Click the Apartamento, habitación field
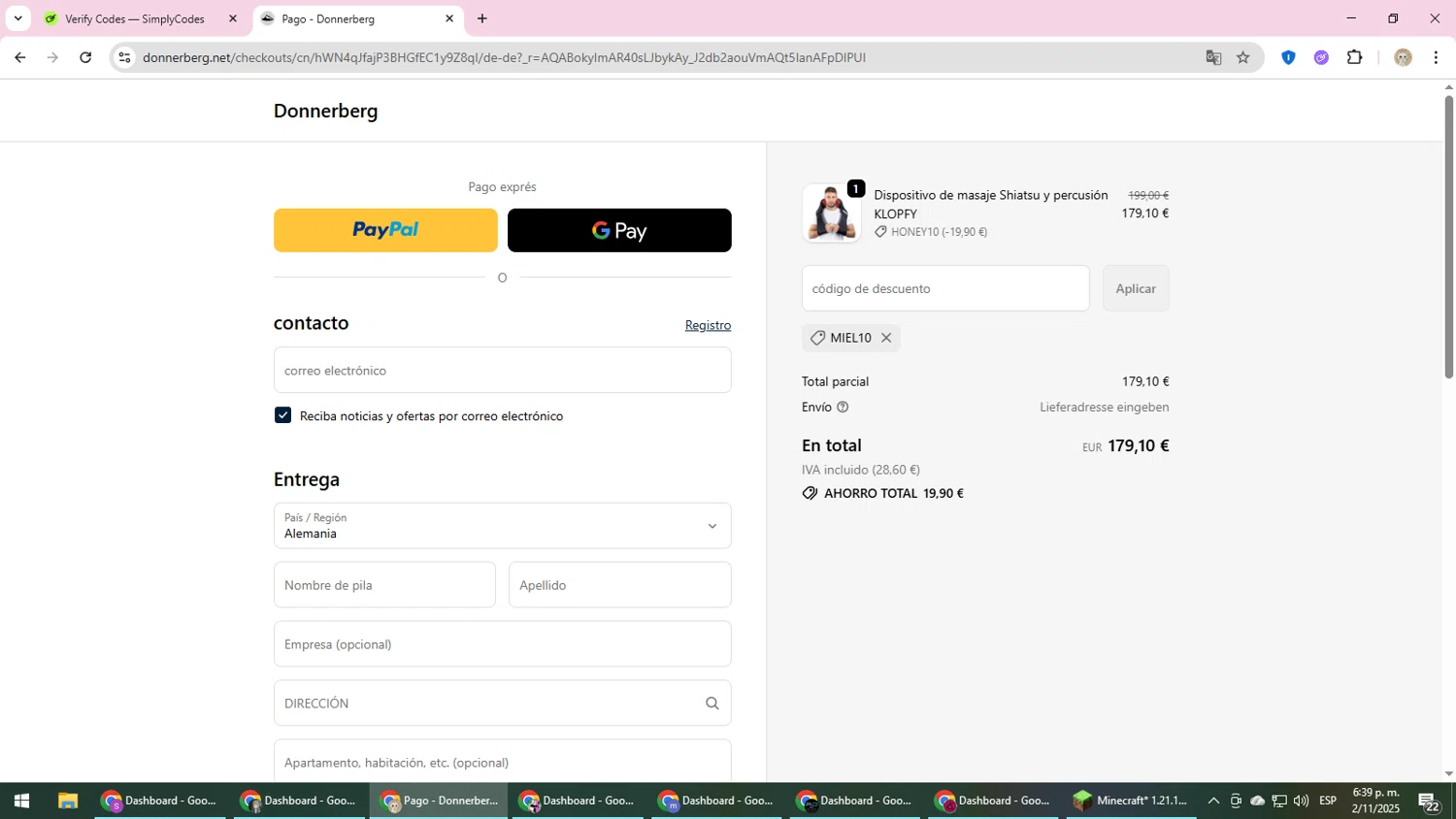This screenshot has width=1456, height=819. (502, 762)
